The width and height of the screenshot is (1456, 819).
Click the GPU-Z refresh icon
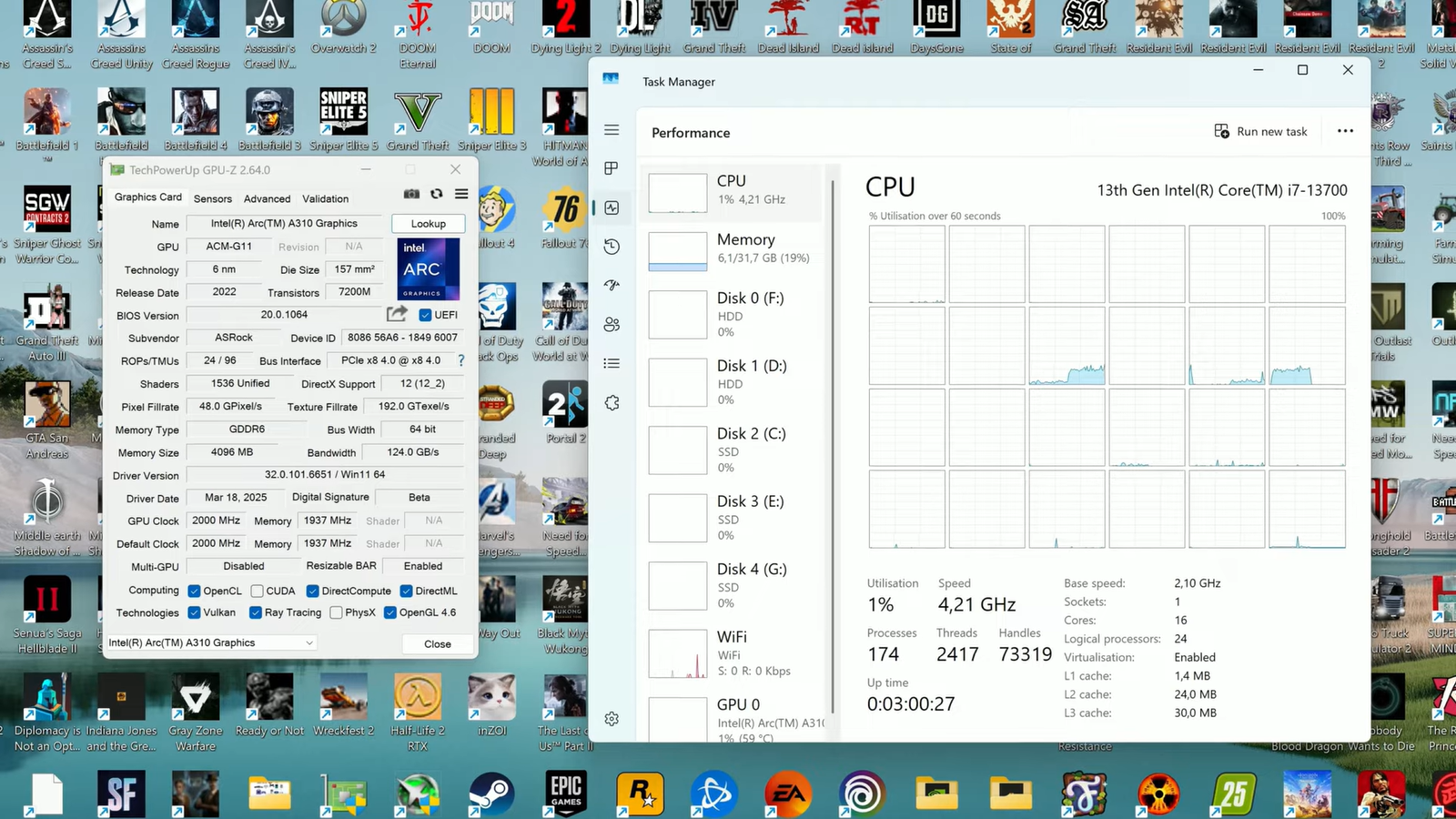[x=437, y=194]
